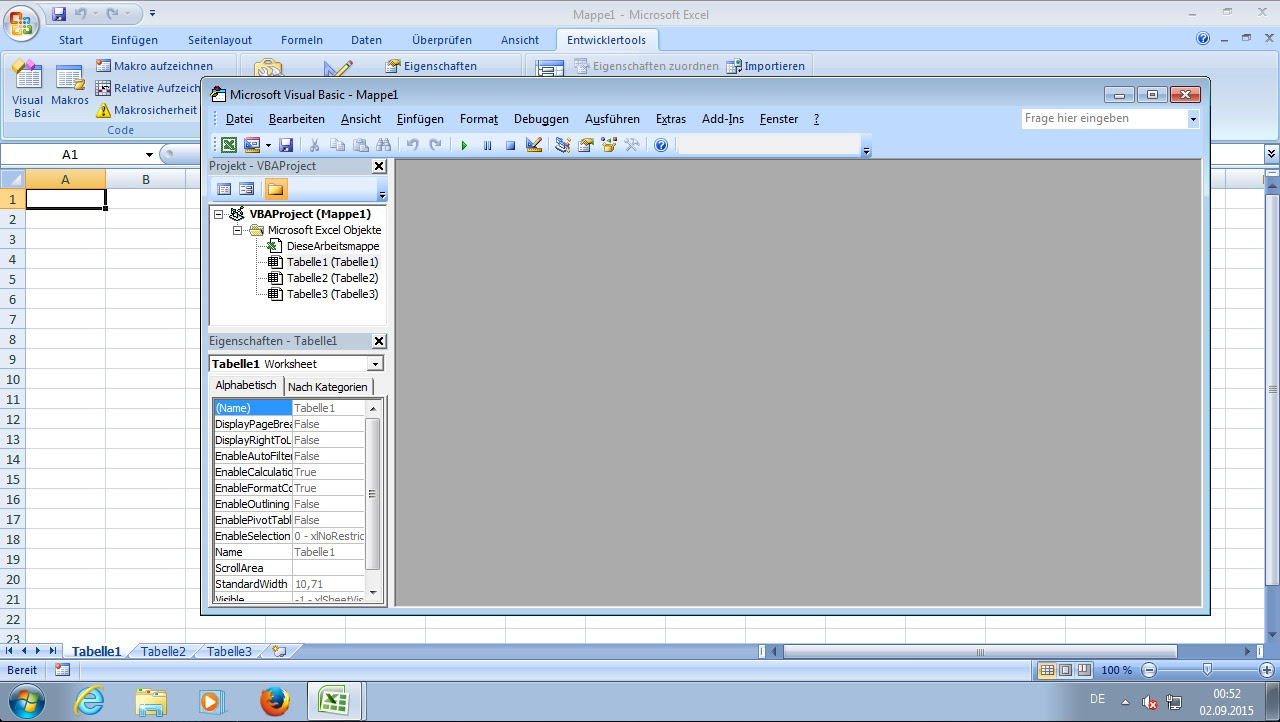
Task: Select DieseArbeitsmappe in the project tree
Action: [x=333, y=246]
